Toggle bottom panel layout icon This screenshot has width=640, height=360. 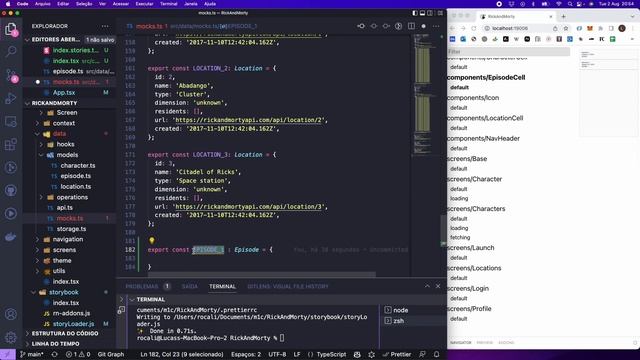point(422,13)
